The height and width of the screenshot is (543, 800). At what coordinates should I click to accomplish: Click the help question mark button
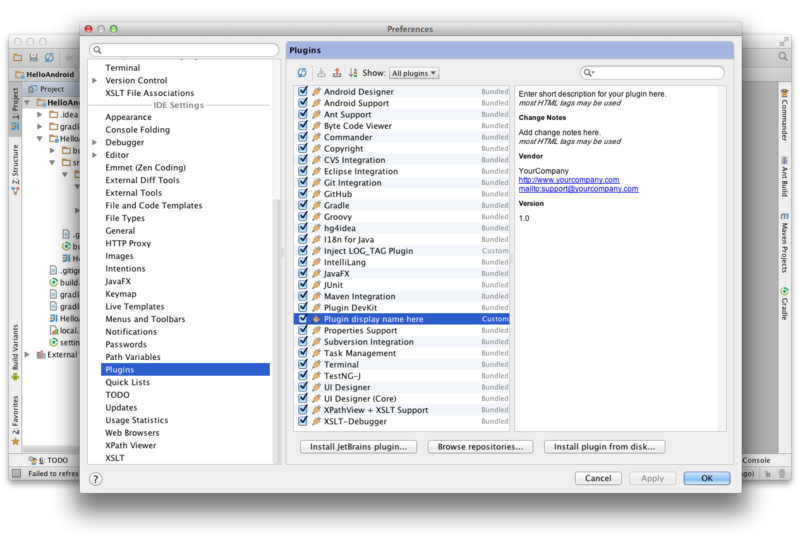pos(95,479)
